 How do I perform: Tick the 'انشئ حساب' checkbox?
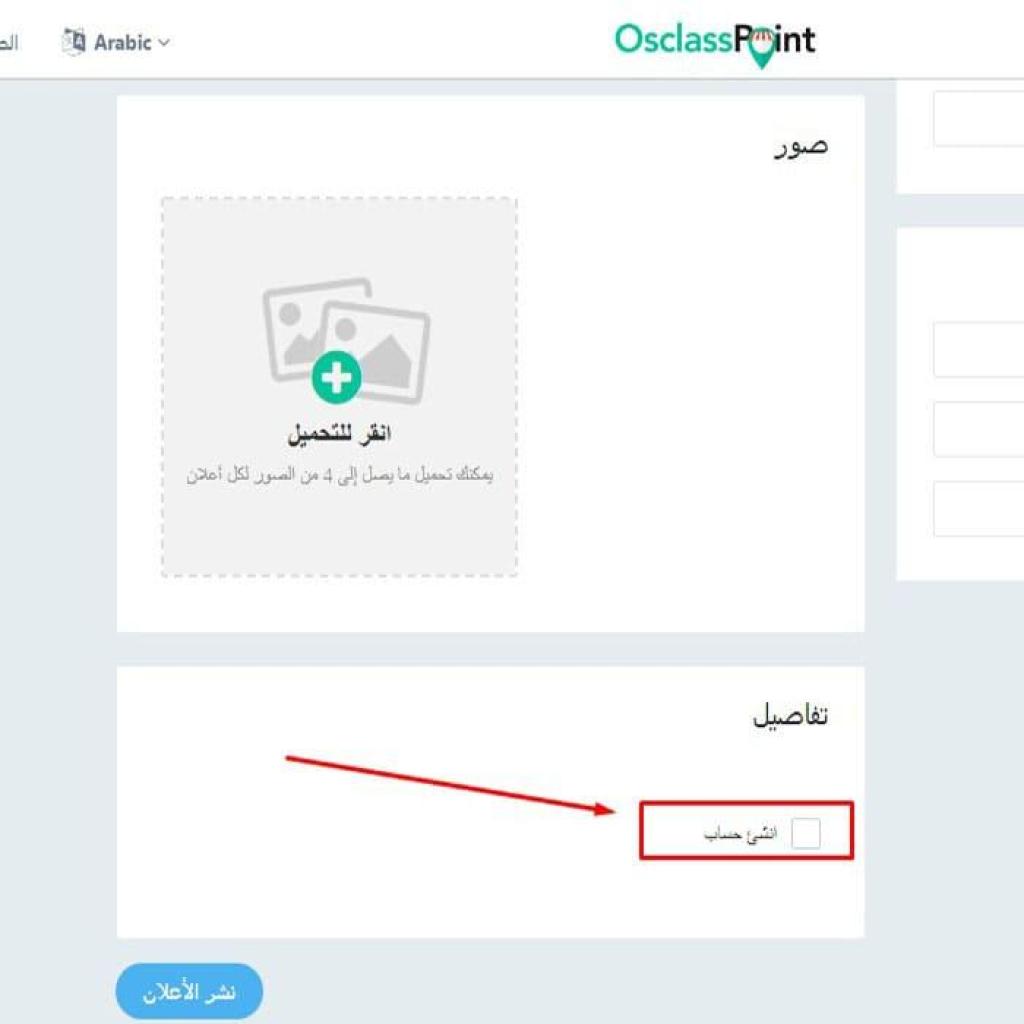[805, 833]
